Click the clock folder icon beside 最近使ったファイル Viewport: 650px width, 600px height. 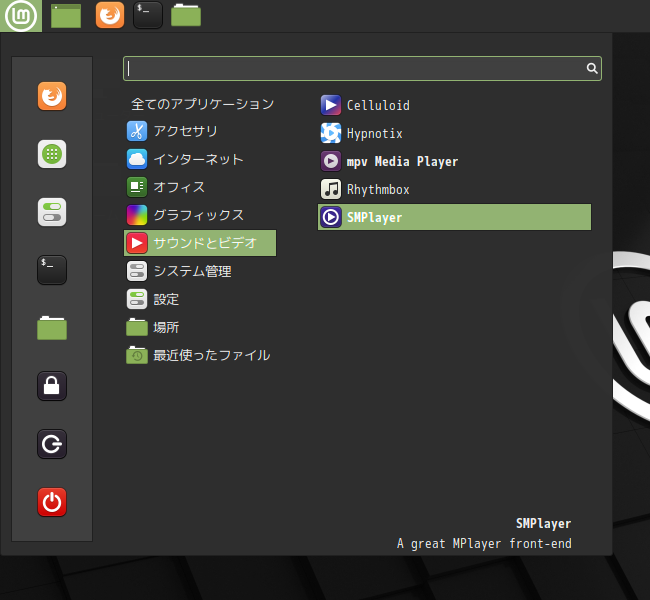[x=137, y=355]
